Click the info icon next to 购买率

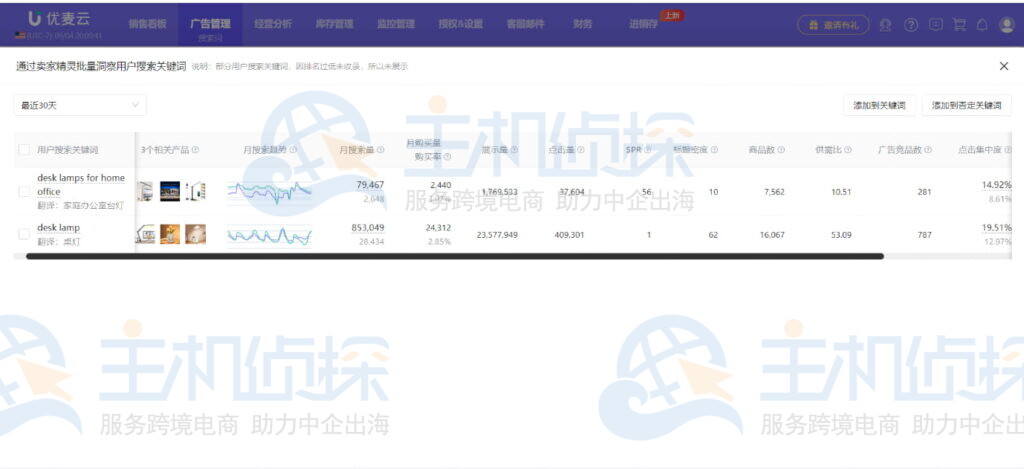(447, 156)
